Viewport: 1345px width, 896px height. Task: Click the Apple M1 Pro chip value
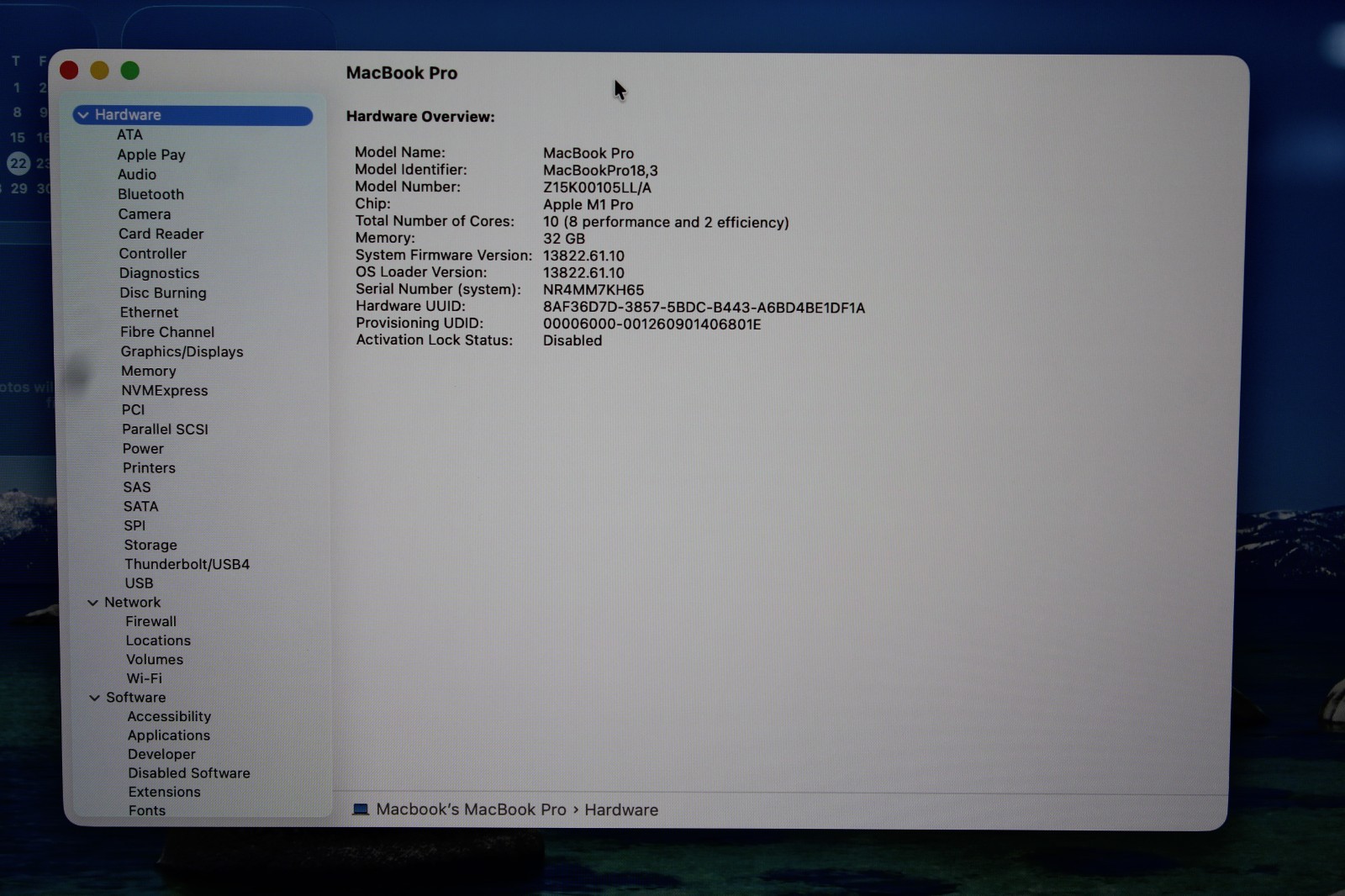pos(588,204)
